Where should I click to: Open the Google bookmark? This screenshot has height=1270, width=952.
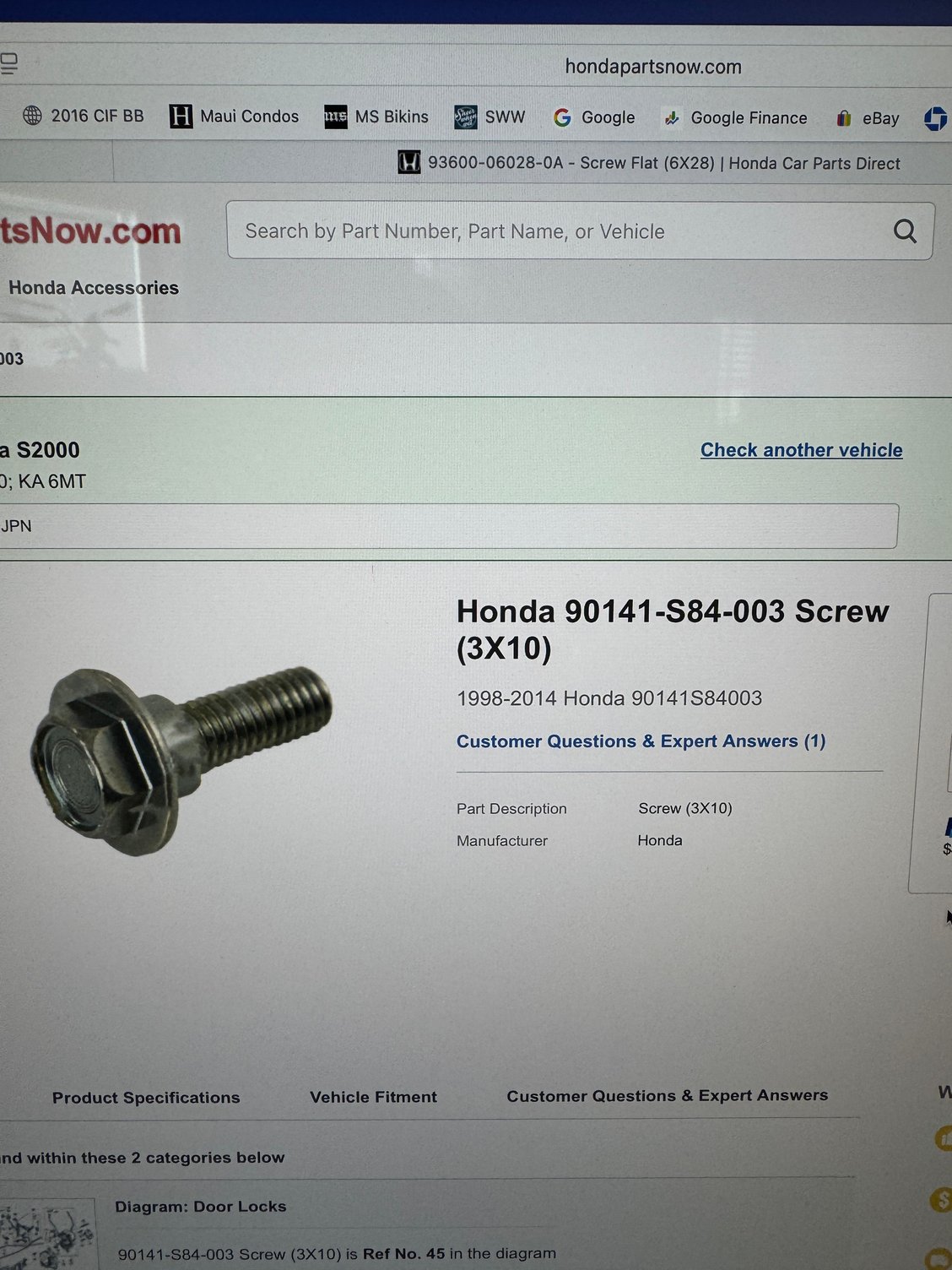[x=594, y=117]
